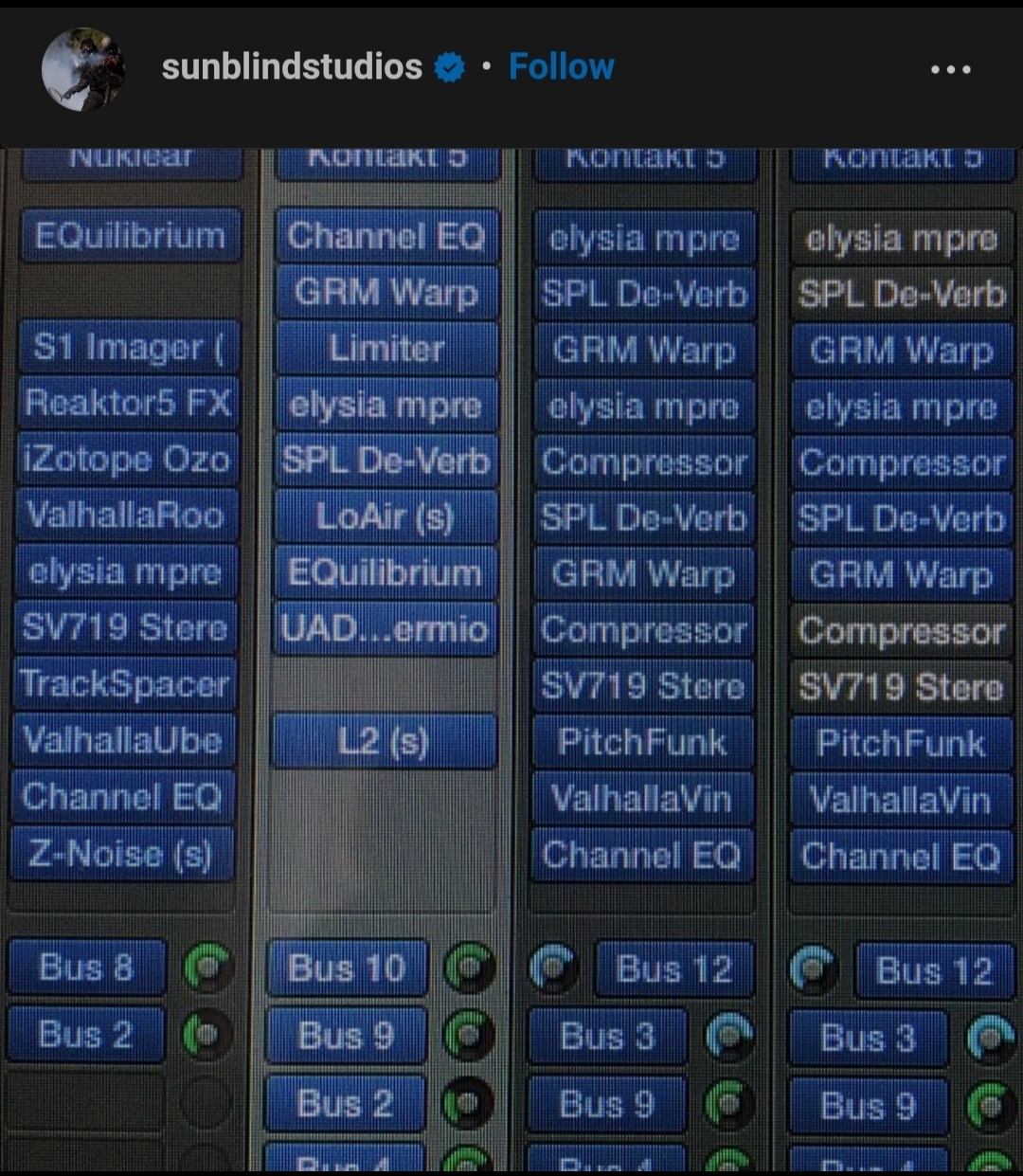The width and height of the screenshot is (1023, 1176).
Task: Open the L2 (s) plugin slot
Action: pyautogui.click(x=384, y=741)
